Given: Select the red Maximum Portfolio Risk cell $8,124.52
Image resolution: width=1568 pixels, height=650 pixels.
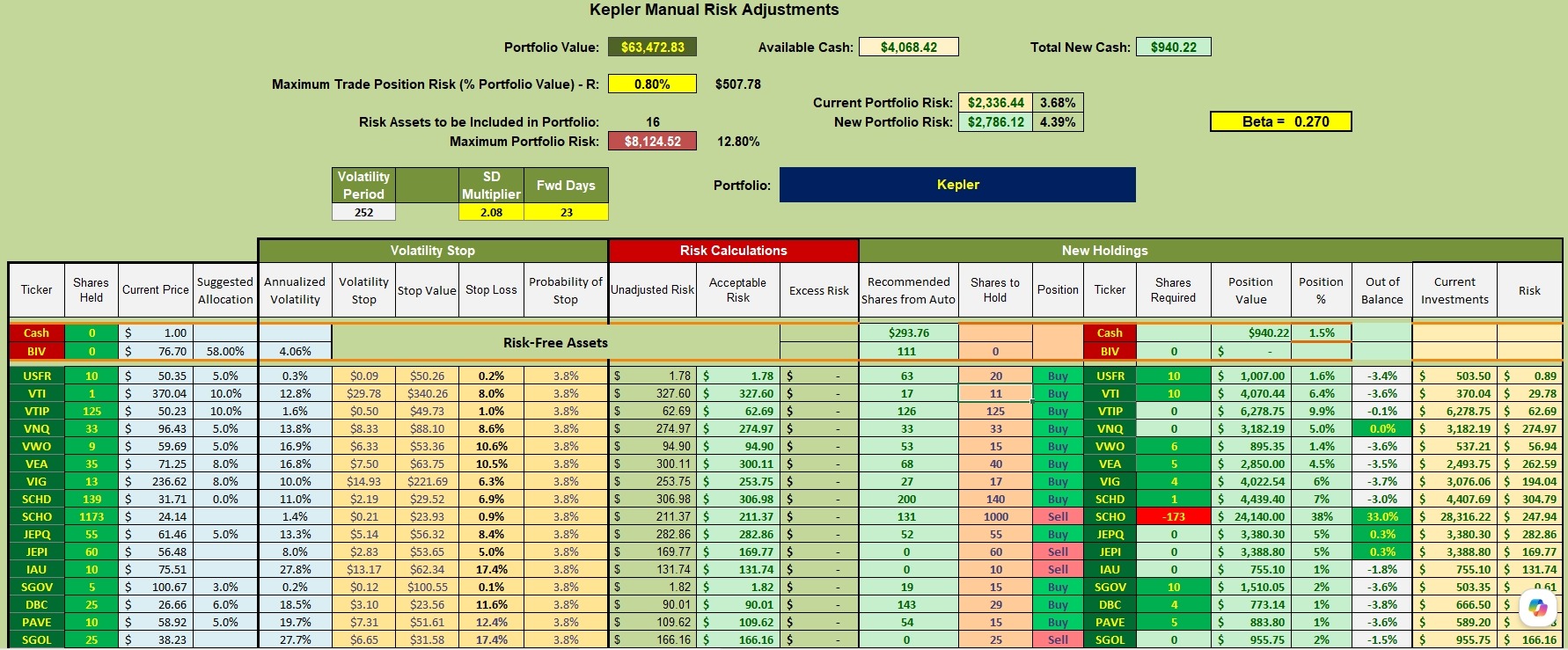Looking at the screenshot, I should [x=652, y=142].
